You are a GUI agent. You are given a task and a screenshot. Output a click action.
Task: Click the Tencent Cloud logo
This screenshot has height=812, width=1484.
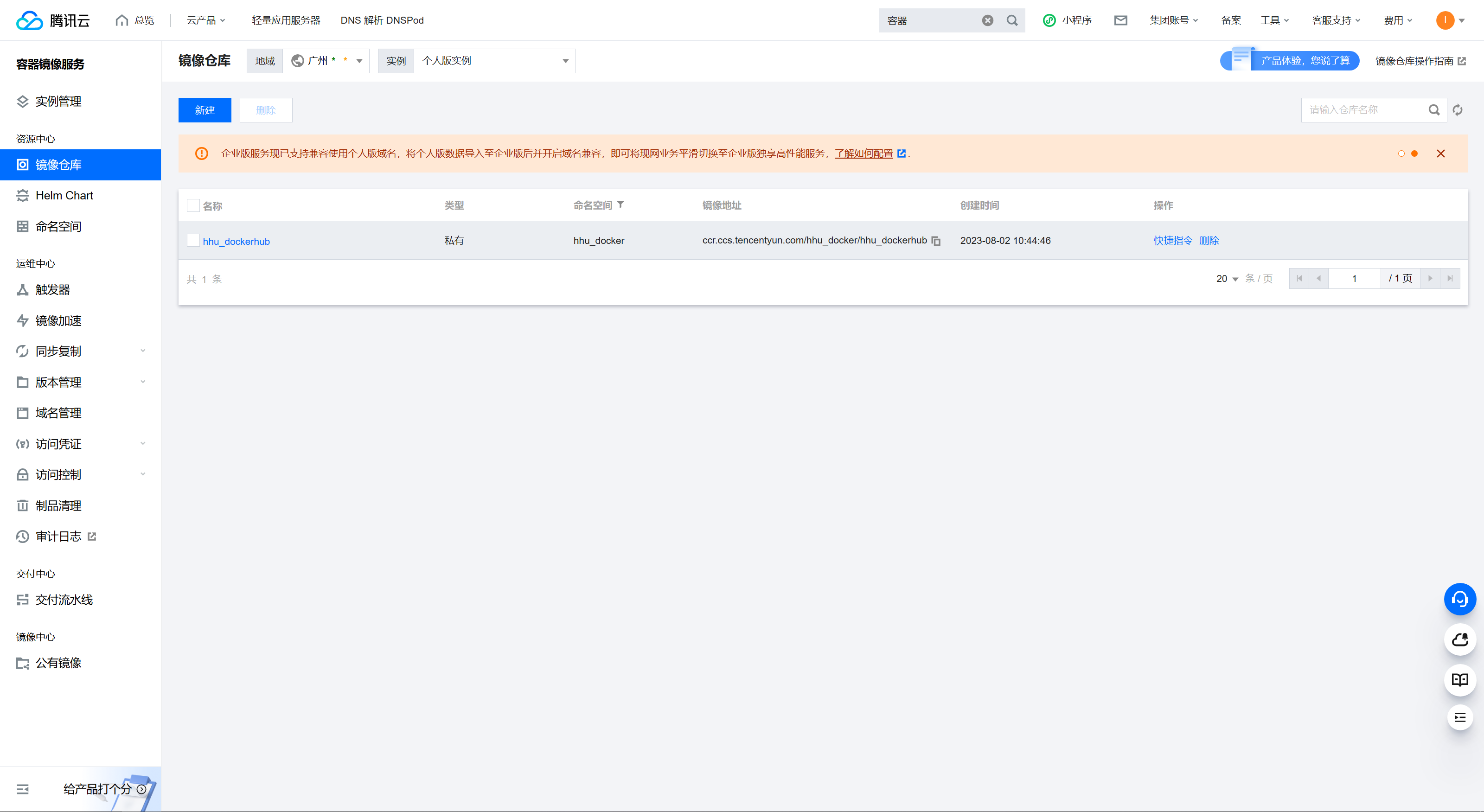click(x=53, y=20)
